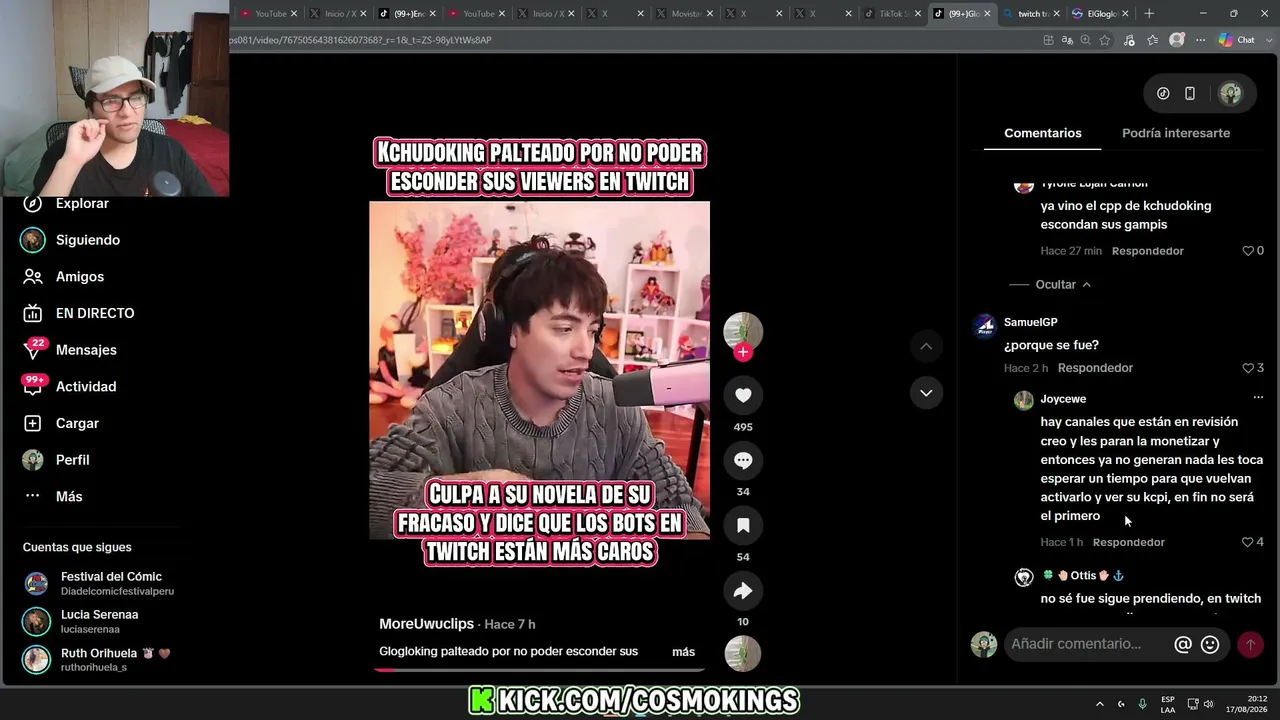
Task: Open the taskbar clock showing 20:12
Action: click(1246, 704)
